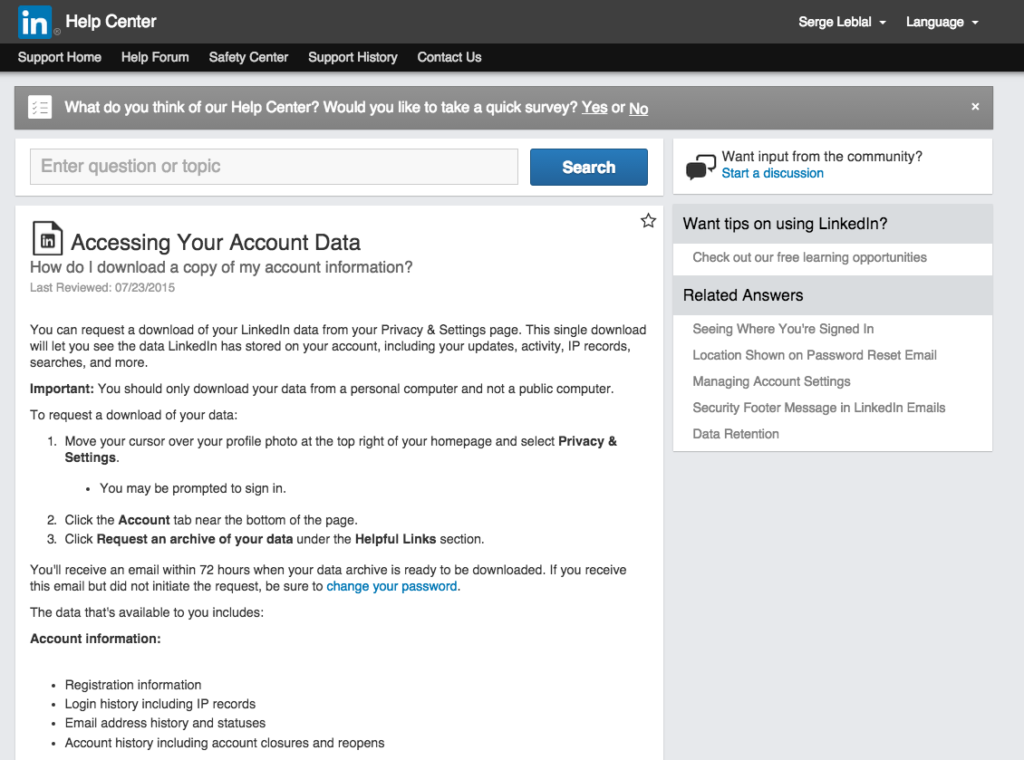Open 'Security Footer Message in LinkedIn Emails'
This screenshot has height=760, width=1024.
(x=819, y=408)
